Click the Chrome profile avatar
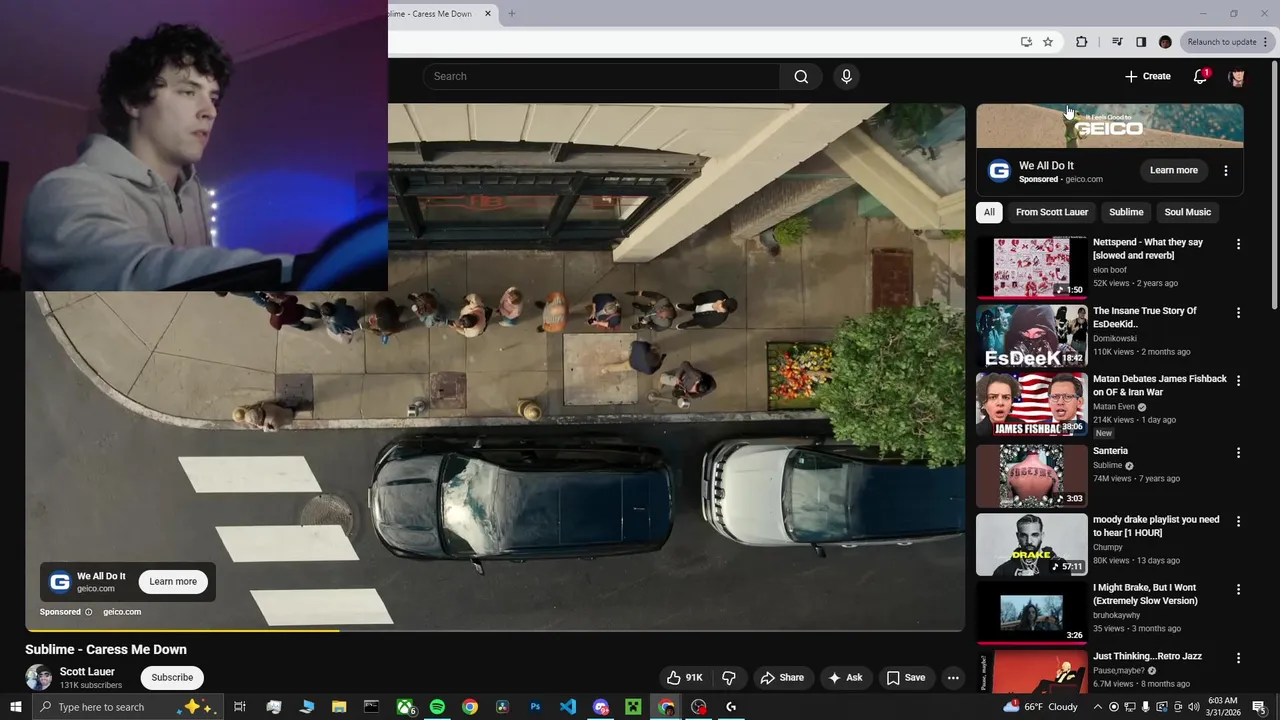 1165,42
